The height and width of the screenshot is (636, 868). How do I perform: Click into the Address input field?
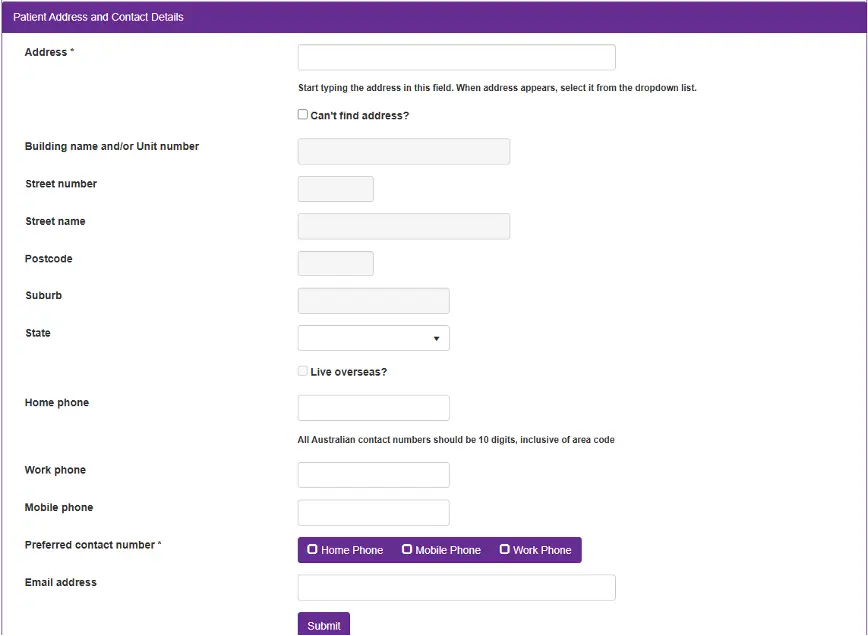pyautogui.click(x=455, y=57)
